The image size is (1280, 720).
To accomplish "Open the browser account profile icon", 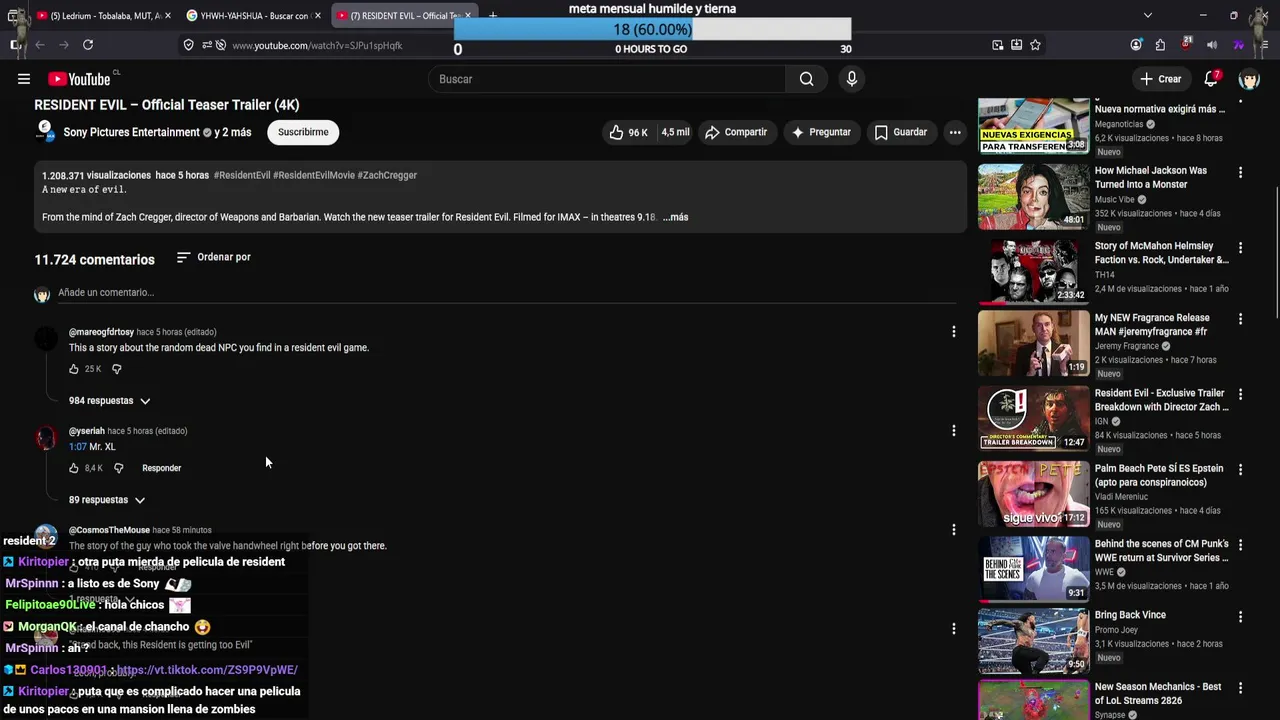I will 1136,45.
